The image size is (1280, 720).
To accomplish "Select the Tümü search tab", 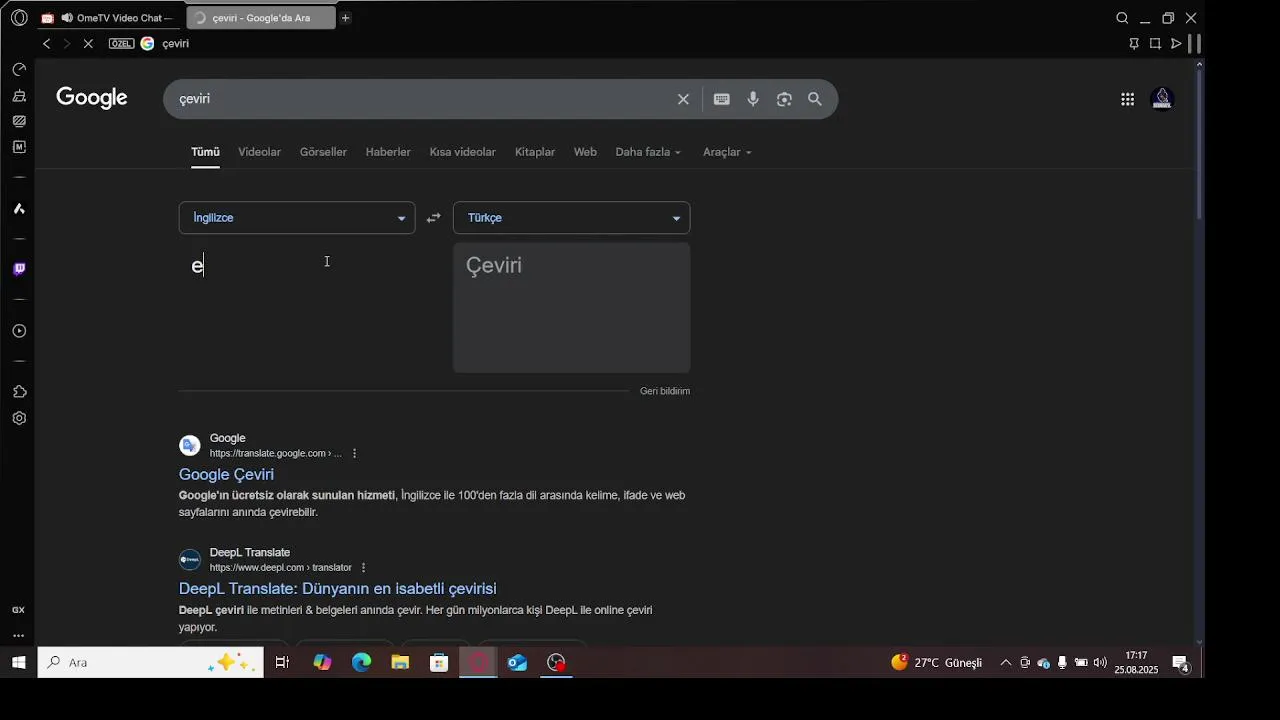I will 205,152.
